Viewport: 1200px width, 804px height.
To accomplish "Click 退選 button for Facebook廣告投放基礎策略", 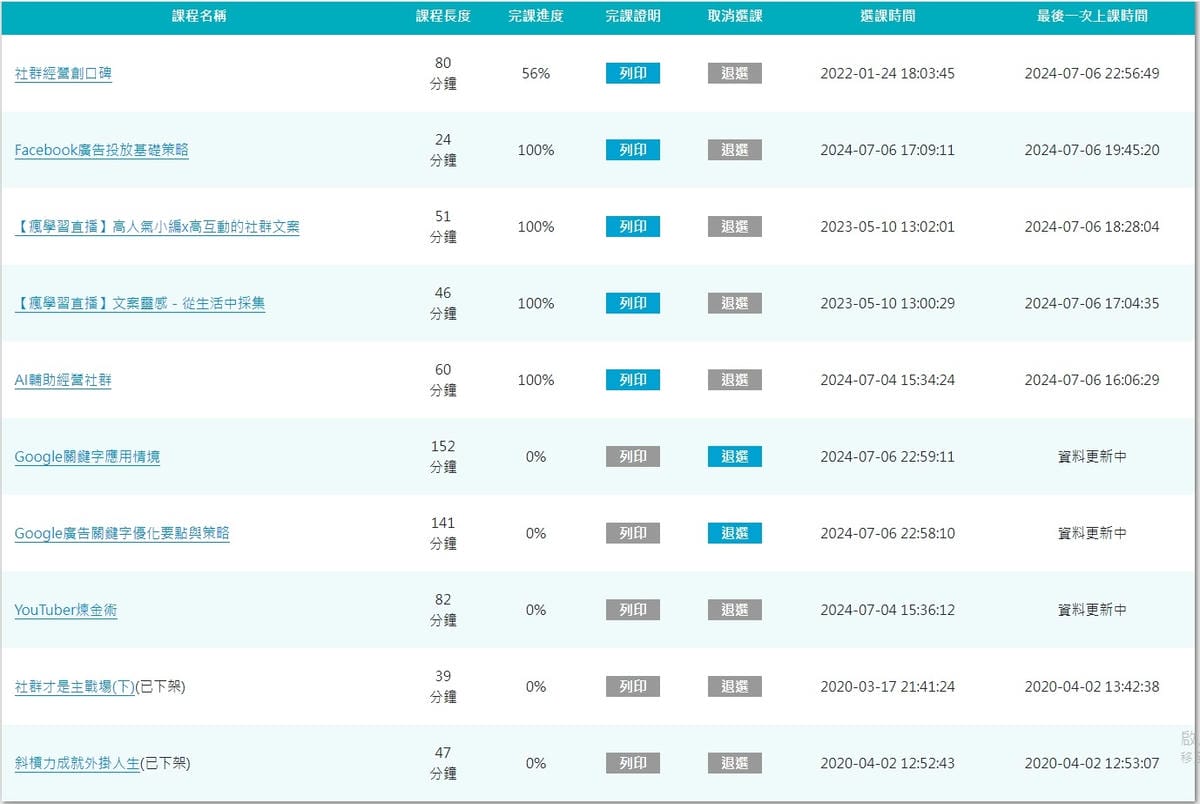I will 735,150.
